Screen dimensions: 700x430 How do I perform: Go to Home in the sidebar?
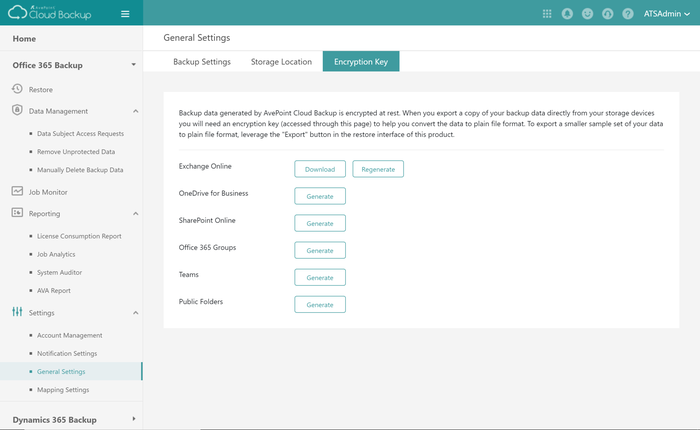click(x=24, y=39)
